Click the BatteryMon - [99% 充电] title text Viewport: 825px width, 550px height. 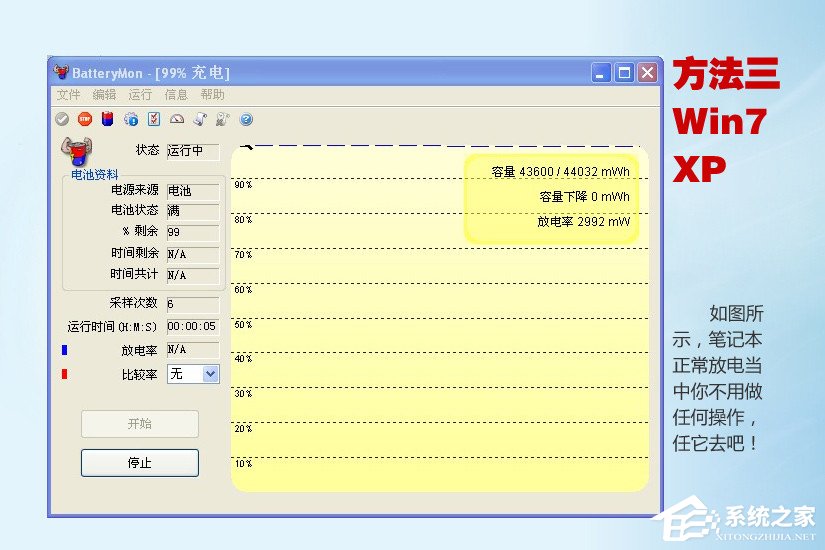click(x=151, y=73)
